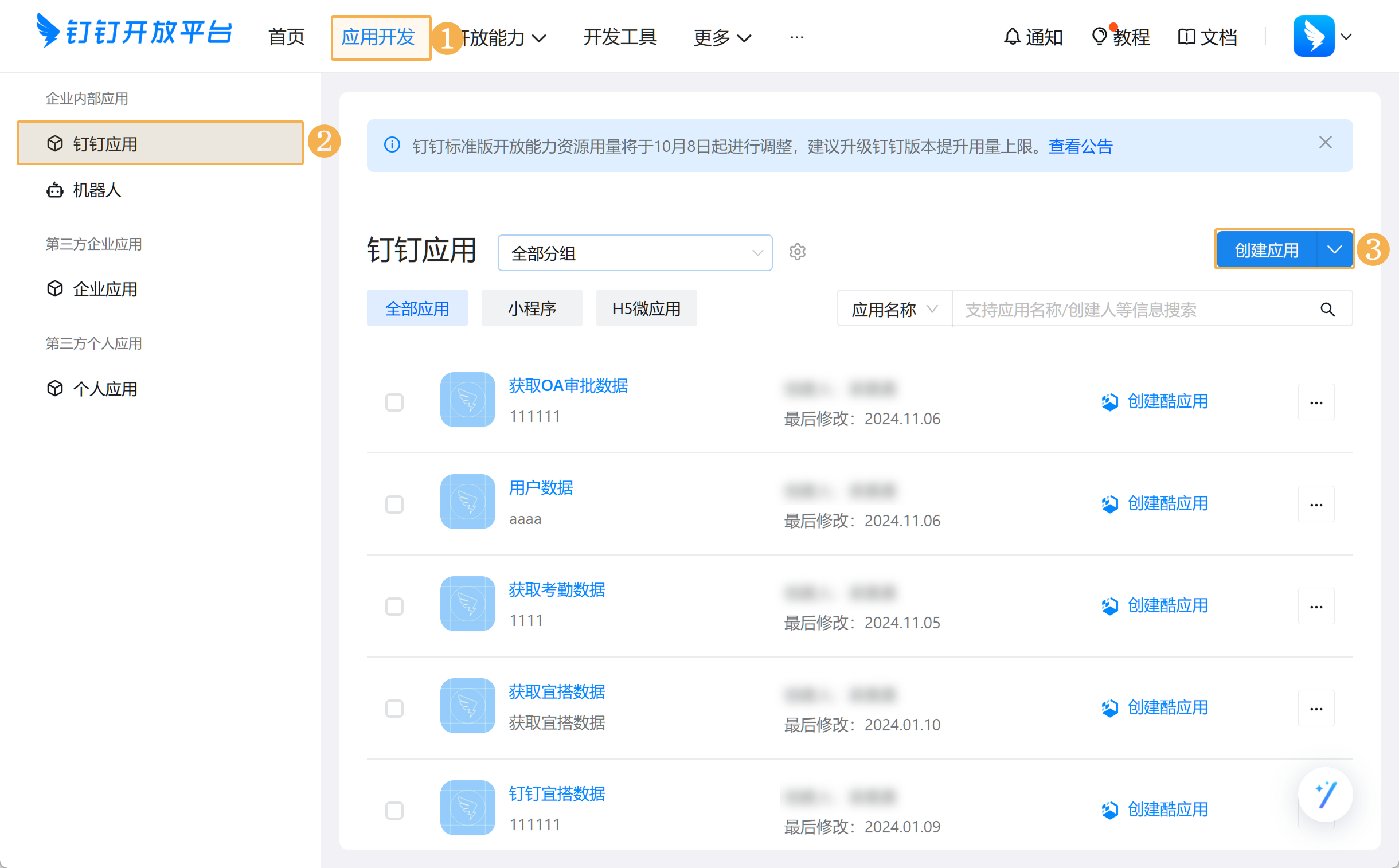Tick the checkbox for 获取宜搭数据

394,709
